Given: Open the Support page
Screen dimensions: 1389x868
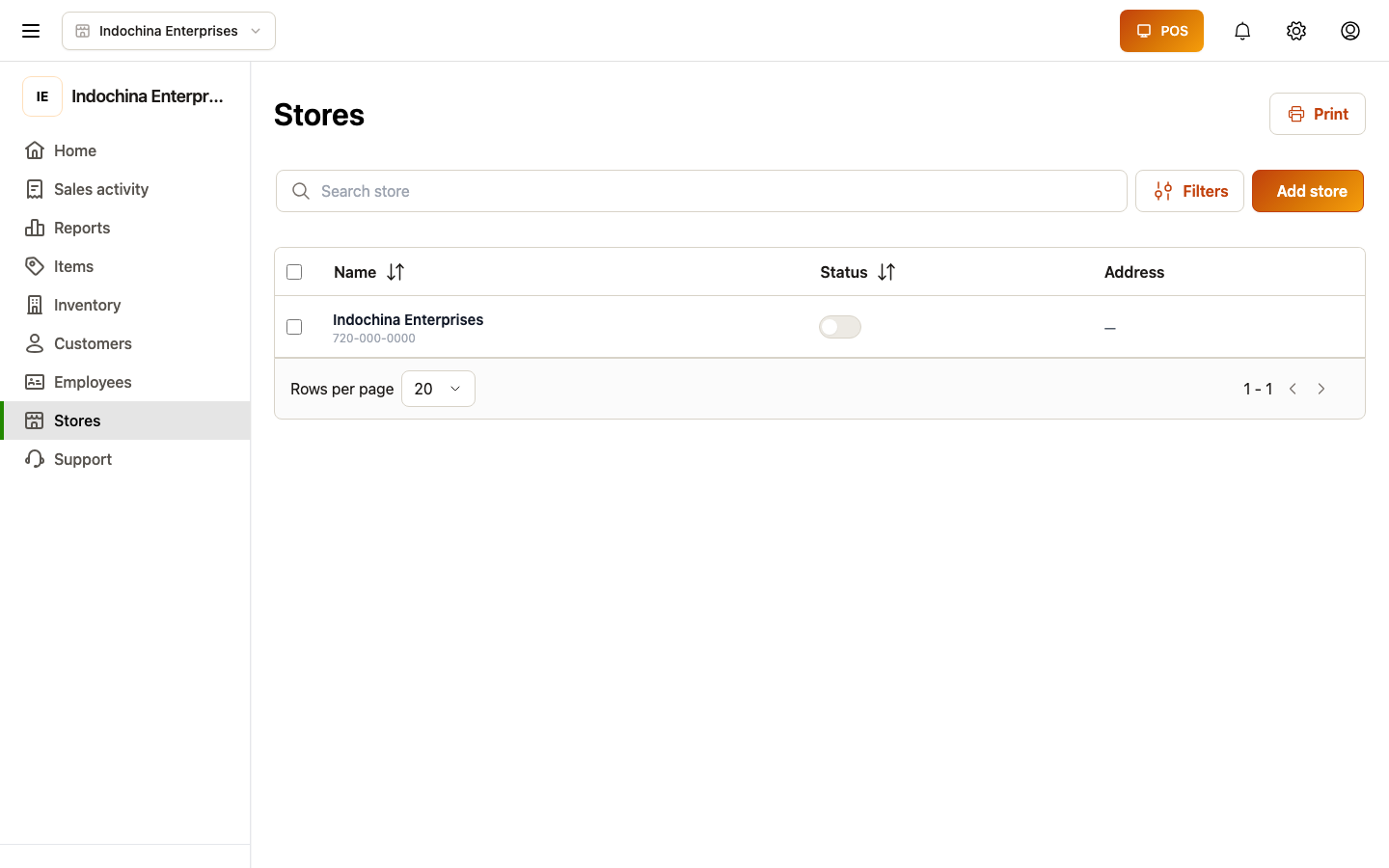Looking at the screenshot, I should (x=125, y=459).
